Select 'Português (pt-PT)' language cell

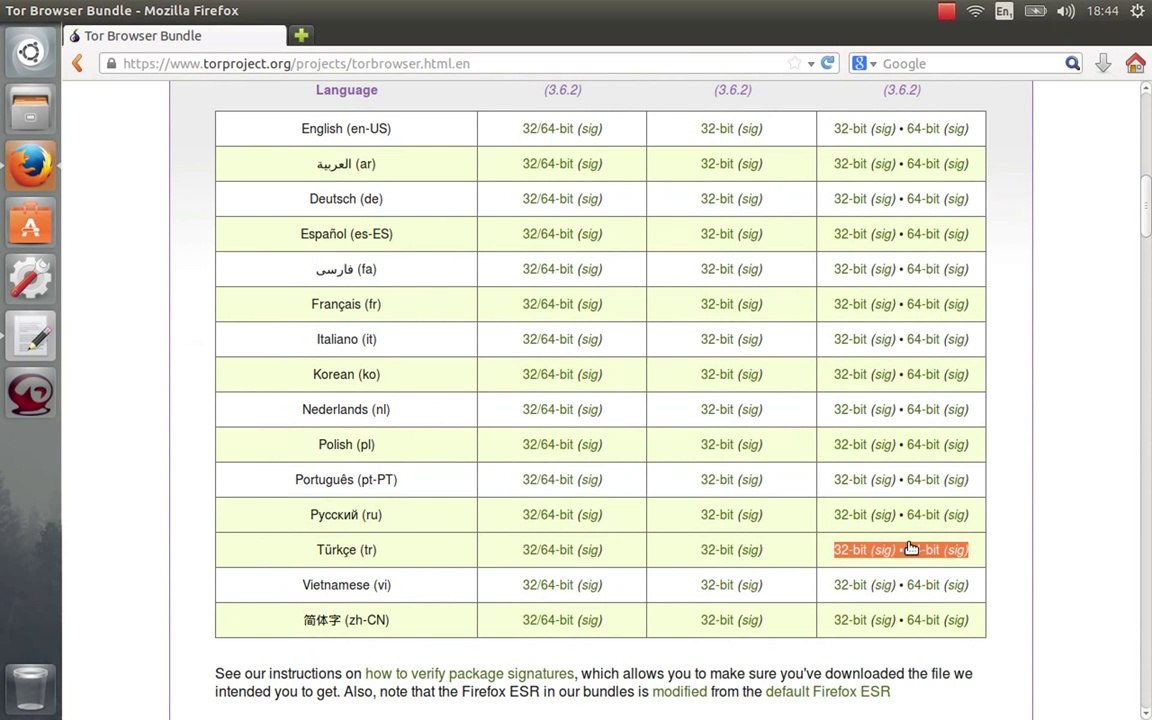tap(346, 480)
